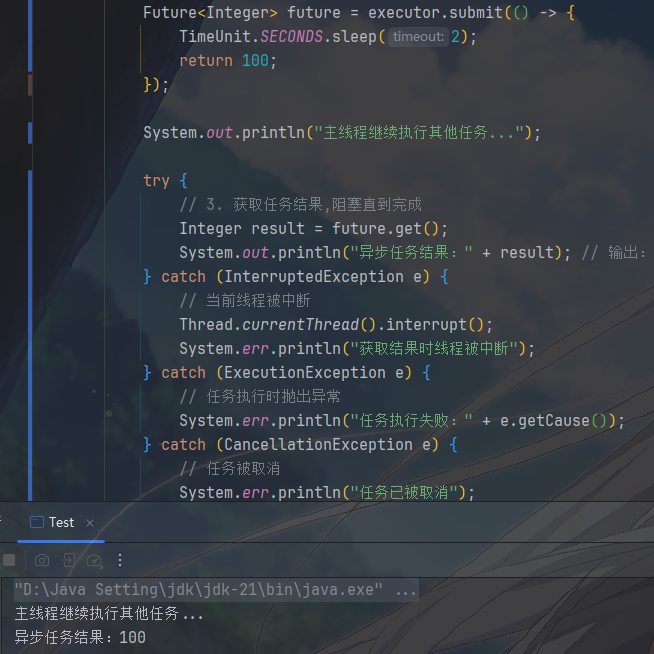This screenshot has width=654, height=654.
Task: Click the exit arrow icon in run toolbar
Action: coord(68,560)
